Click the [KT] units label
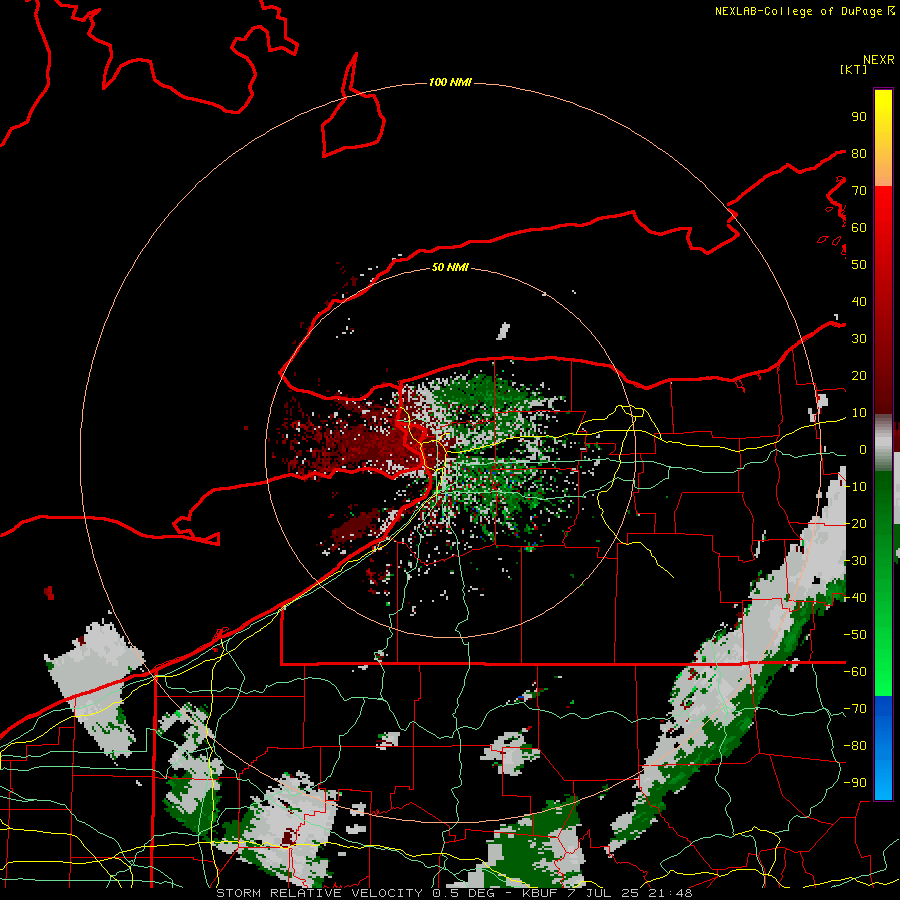Screen dimensions: 900x900 854,69
